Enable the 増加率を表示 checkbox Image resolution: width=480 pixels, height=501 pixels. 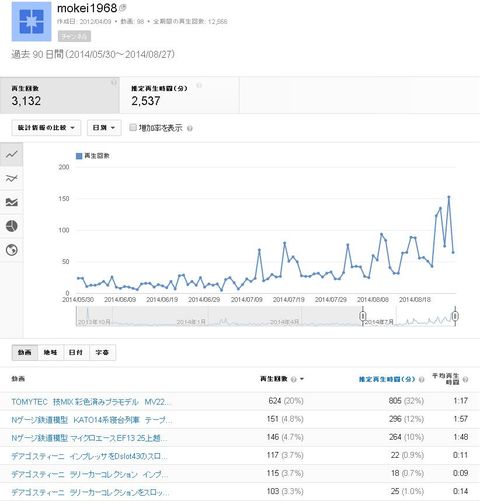pos(133,127)
